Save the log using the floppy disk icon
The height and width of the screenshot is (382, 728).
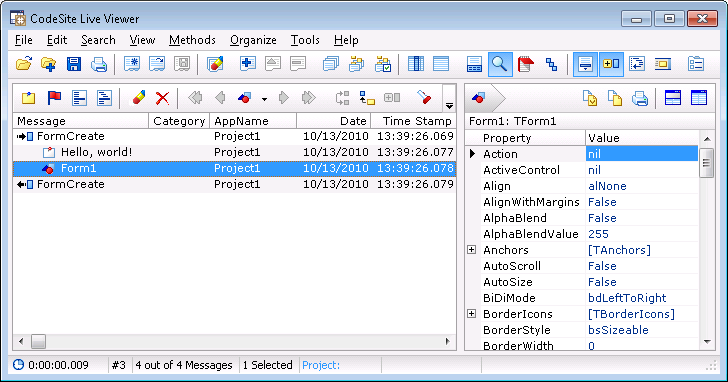coord(73,64)
